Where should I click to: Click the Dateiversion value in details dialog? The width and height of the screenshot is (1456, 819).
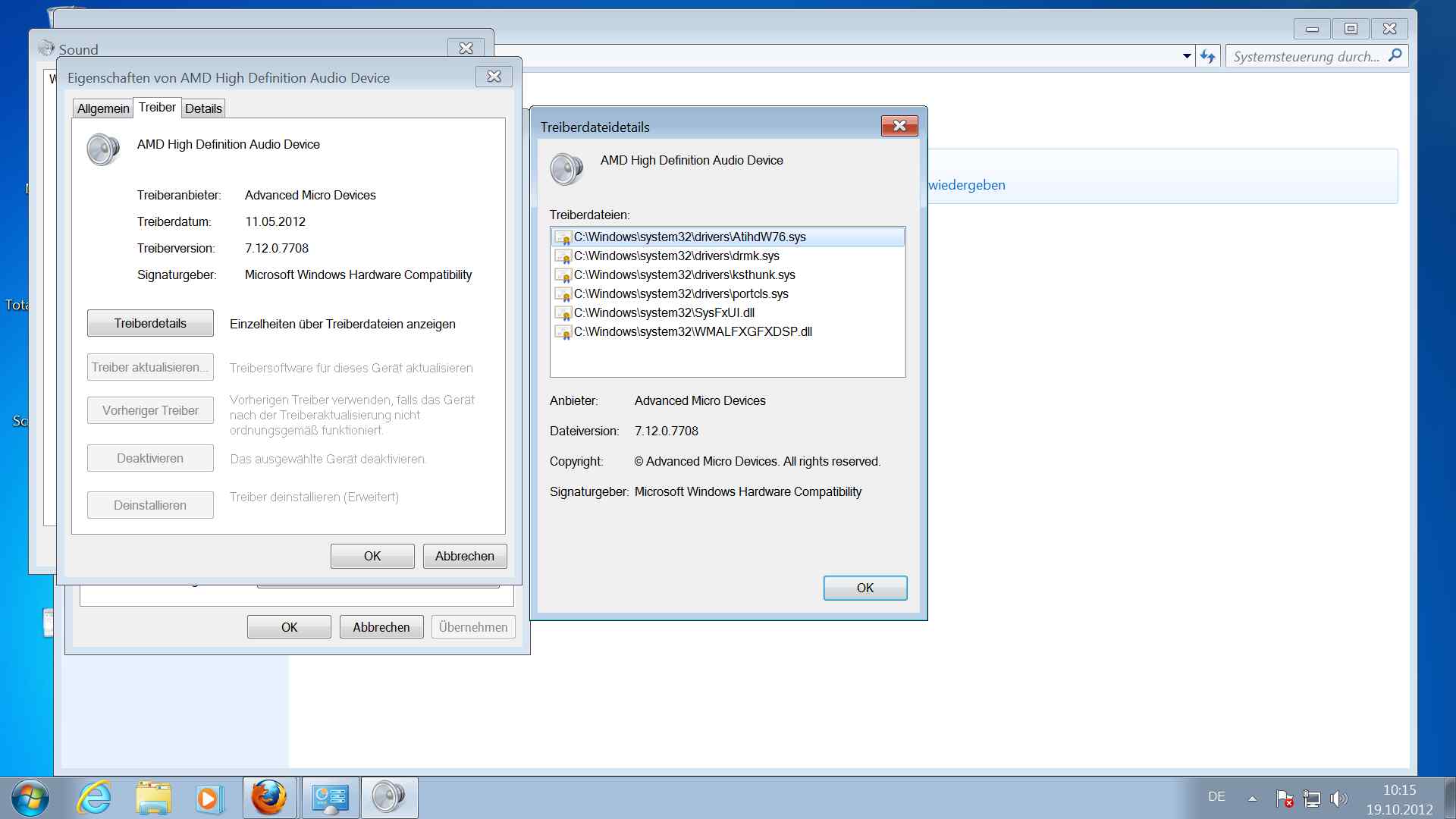click(x=667, y=431)
